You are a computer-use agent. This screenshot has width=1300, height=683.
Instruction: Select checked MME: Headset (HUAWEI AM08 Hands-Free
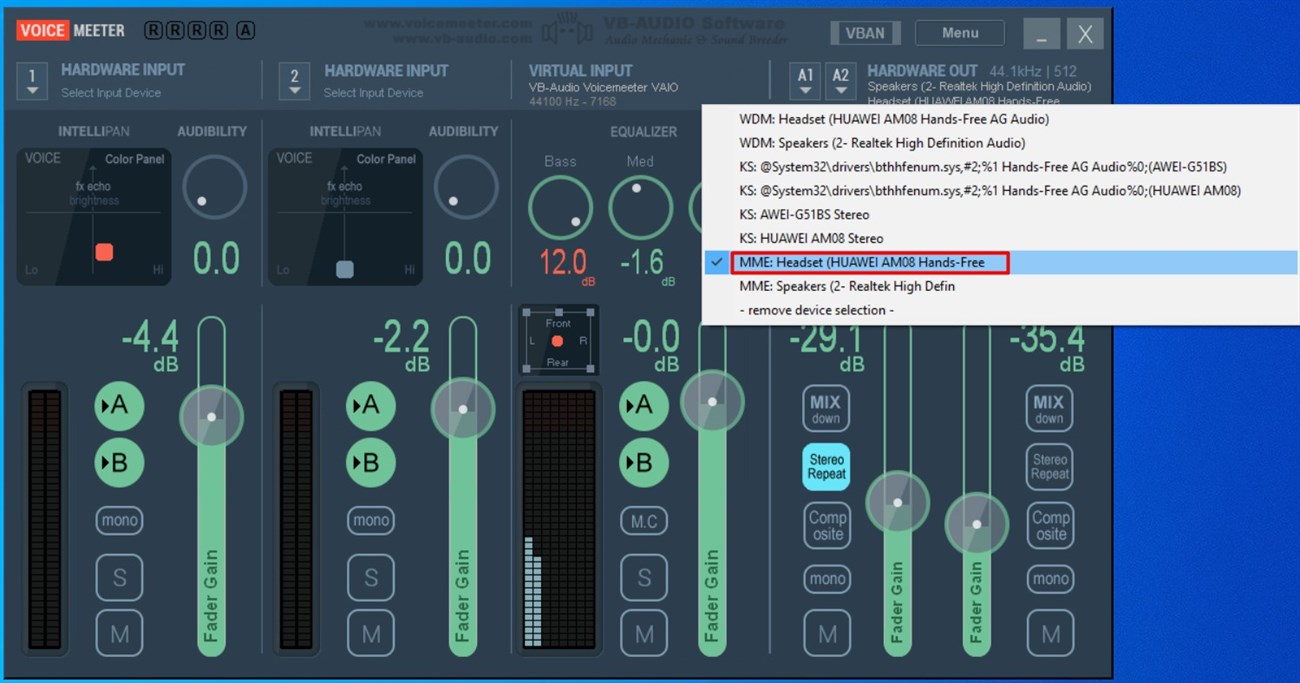1001,263
